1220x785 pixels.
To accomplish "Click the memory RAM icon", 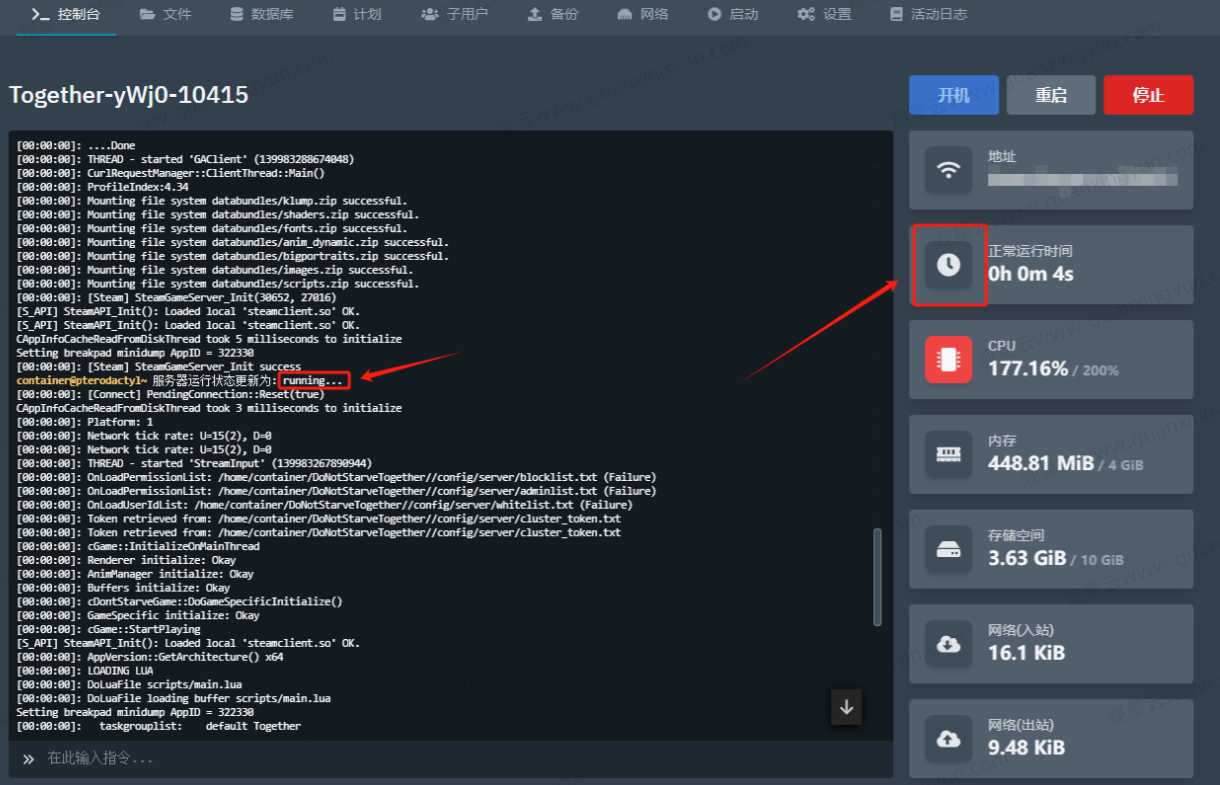I will (x=948, y=454).
